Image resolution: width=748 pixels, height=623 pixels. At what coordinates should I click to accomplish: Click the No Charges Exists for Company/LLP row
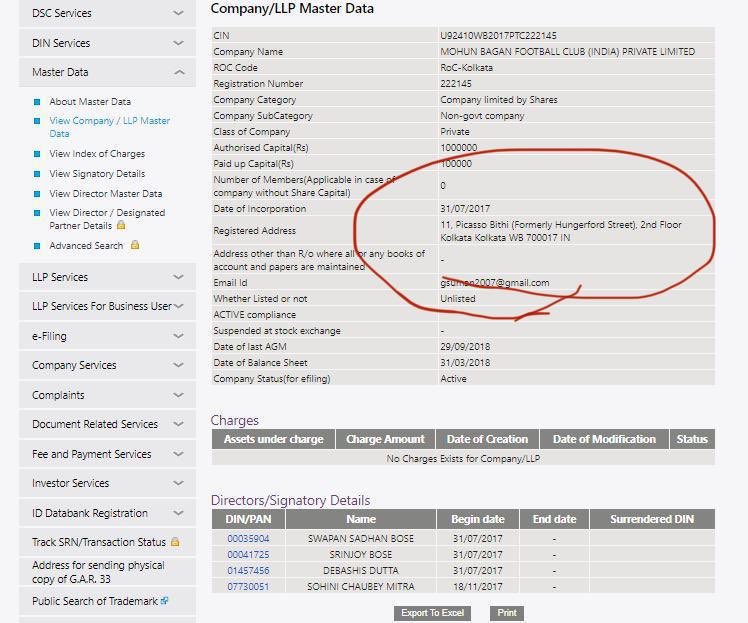pyautogui.click(x=463, y=458)
